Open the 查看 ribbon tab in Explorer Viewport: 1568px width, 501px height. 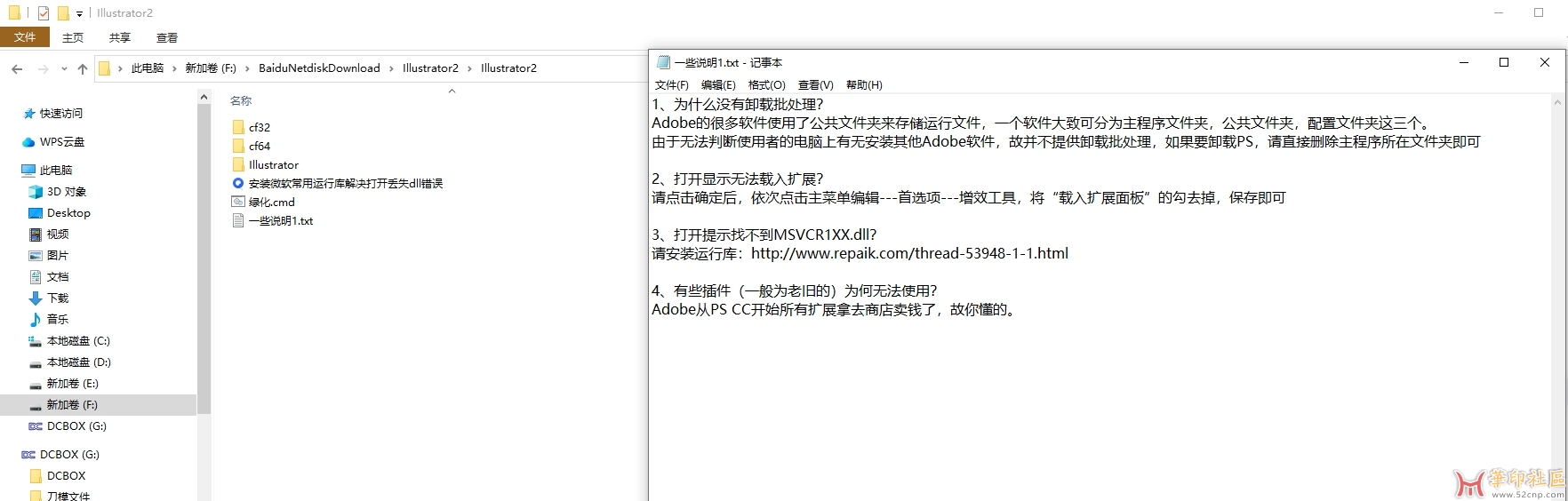pos(167,37)
